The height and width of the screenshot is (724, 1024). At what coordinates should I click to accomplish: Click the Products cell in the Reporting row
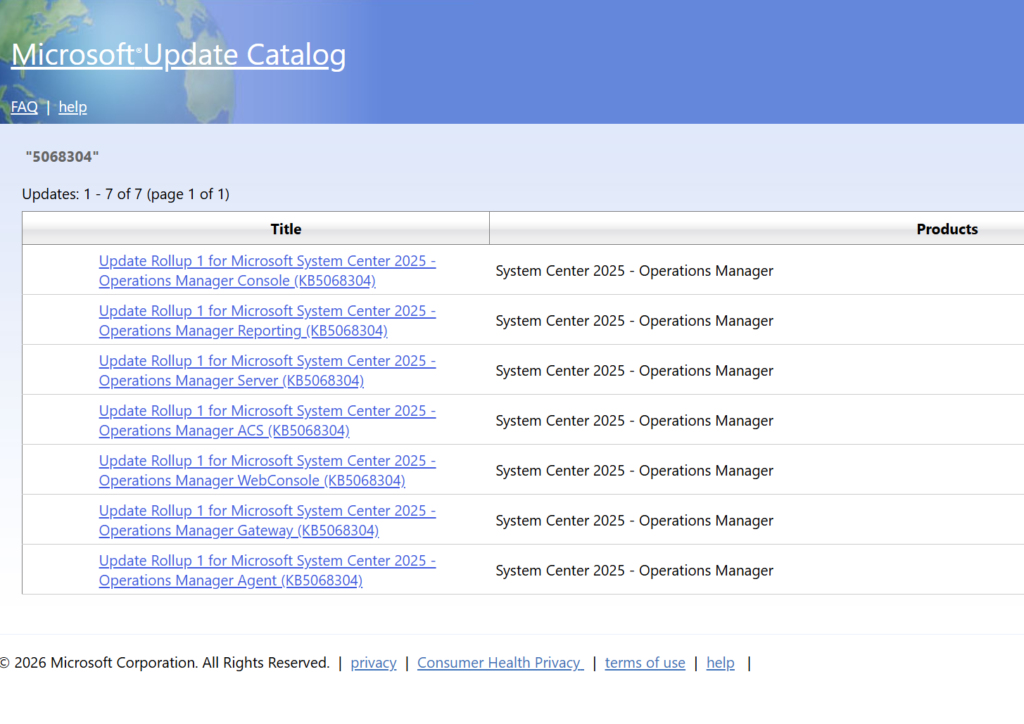click(x=634, y=321)
